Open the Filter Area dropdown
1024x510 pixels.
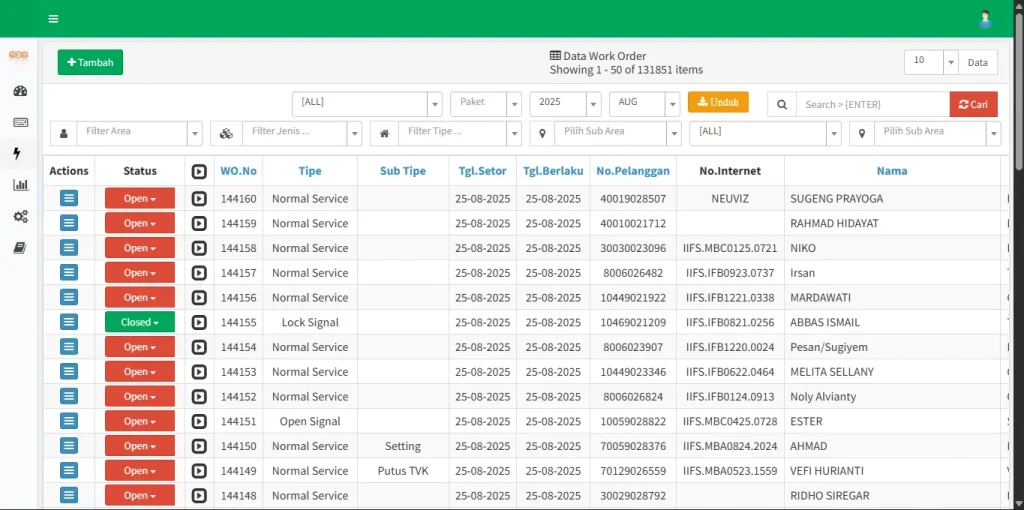tap(140, 133)
